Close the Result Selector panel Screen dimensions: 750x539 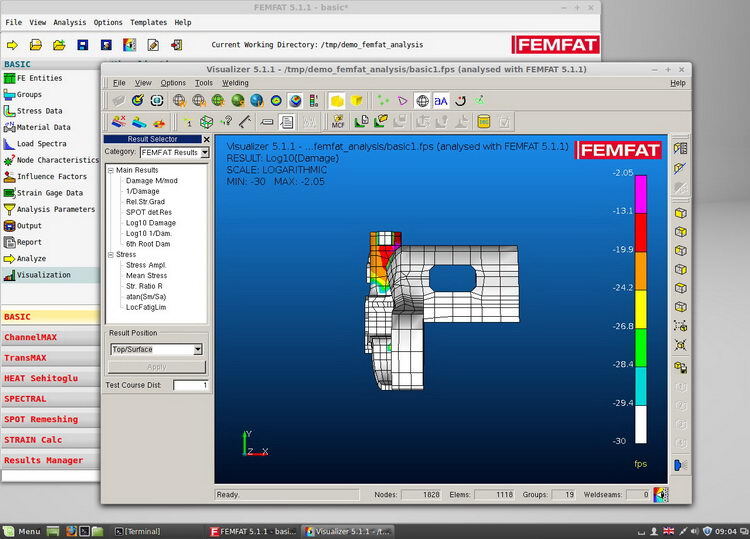click(x=206, y=139)
